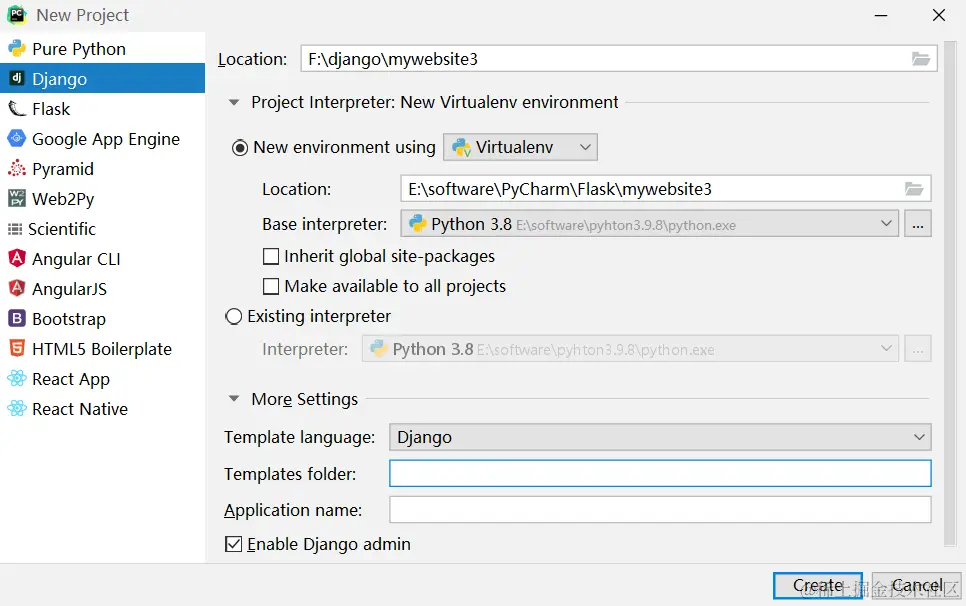Viewport: 966px width, 606px height.
Task: Click the ... button beside Base interpreter
Action: tap(918, 224)
